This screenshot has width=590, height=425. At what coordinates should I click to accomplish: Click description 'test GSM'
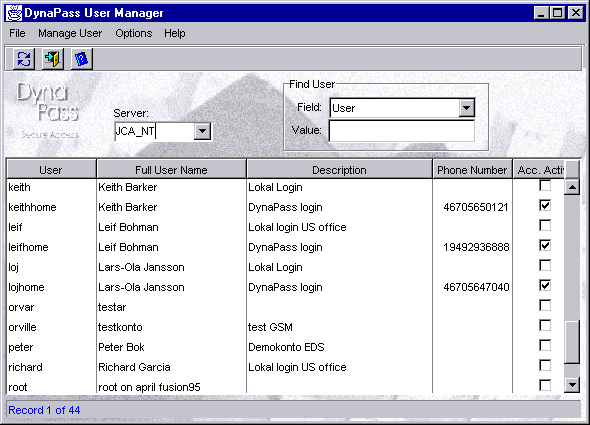[270, 327]
